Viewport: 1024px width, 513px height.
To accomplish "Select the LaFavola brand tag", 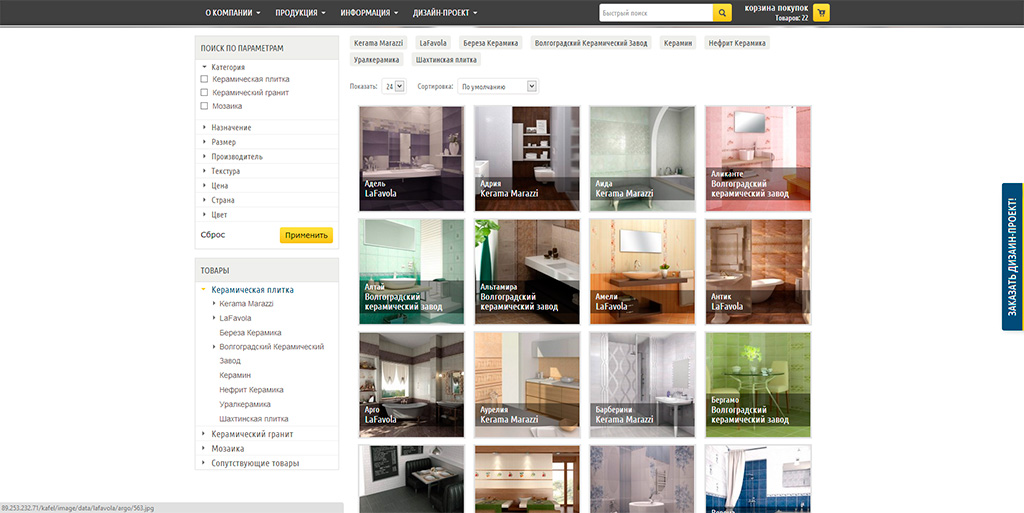I will pyautogui.click(x=433, y=43).
